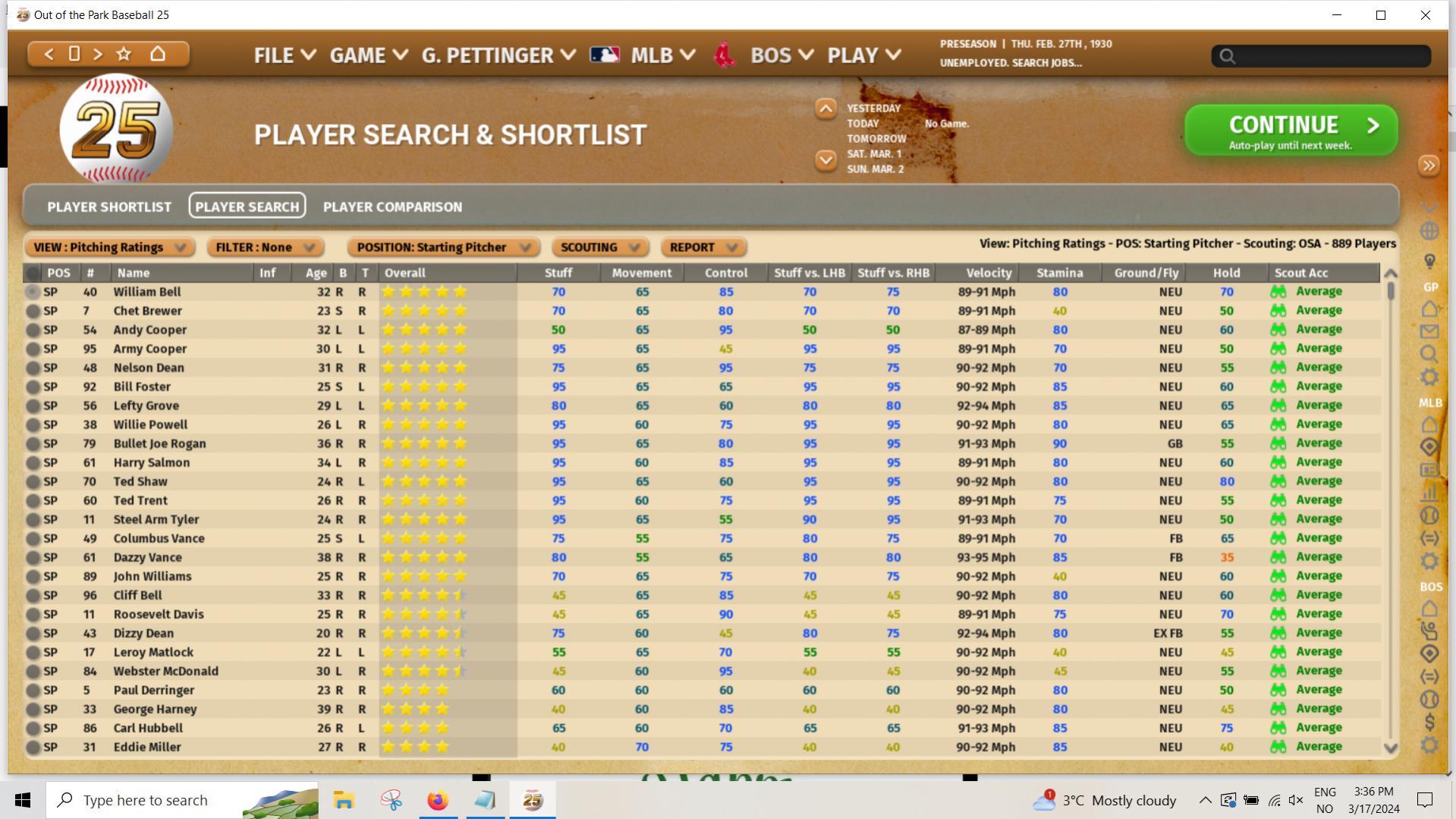Select the radio button for Carl Hubbell
Image resolution: width=1456 pixels, height=819 pixels.
click(x=33, y=729)
